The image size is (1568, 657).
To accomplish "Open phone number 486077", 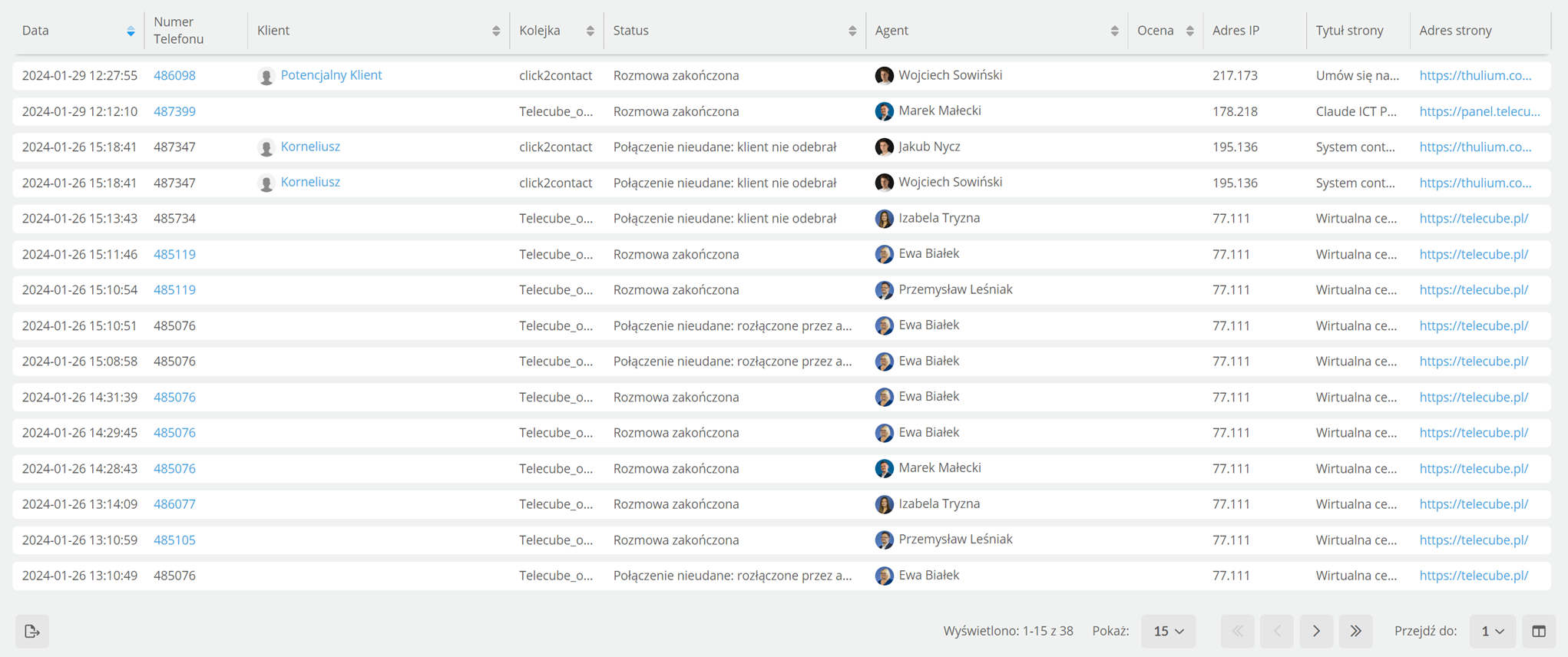I will click(174, 504).
